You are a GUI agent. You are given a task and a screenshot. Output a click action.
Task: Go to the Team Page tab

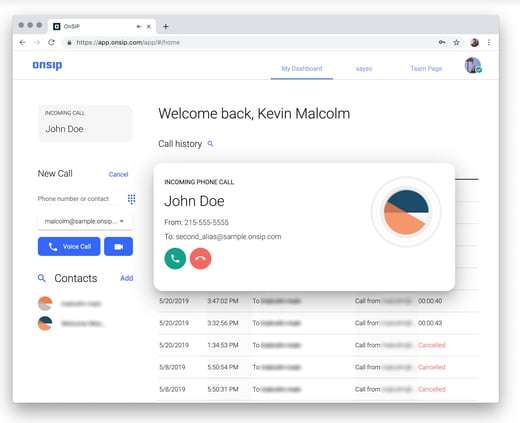point(426,68)
